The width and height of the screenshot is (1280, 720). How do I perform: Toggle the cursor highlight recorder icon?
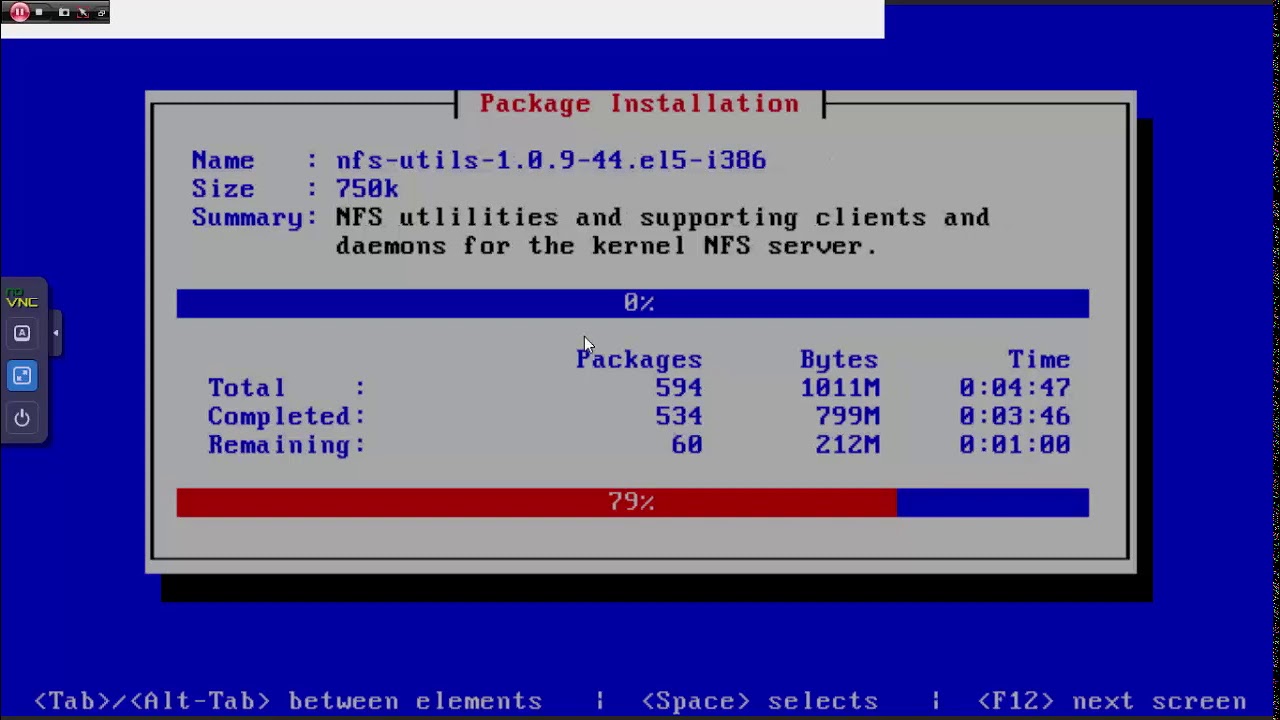pyautogui.click(x=83, y=12)
